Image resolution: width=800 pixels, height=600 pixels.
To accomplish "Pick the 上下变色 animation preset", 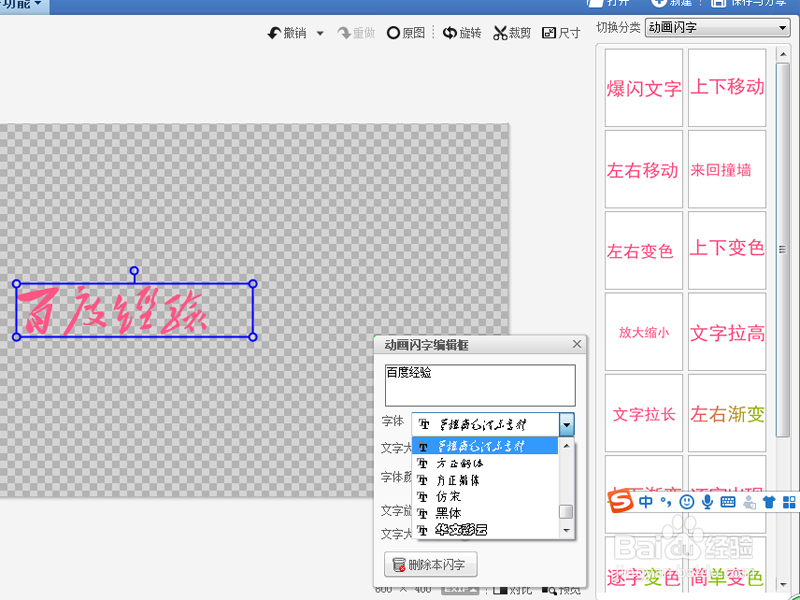I will pyautogui.click(x=727, y=251).
